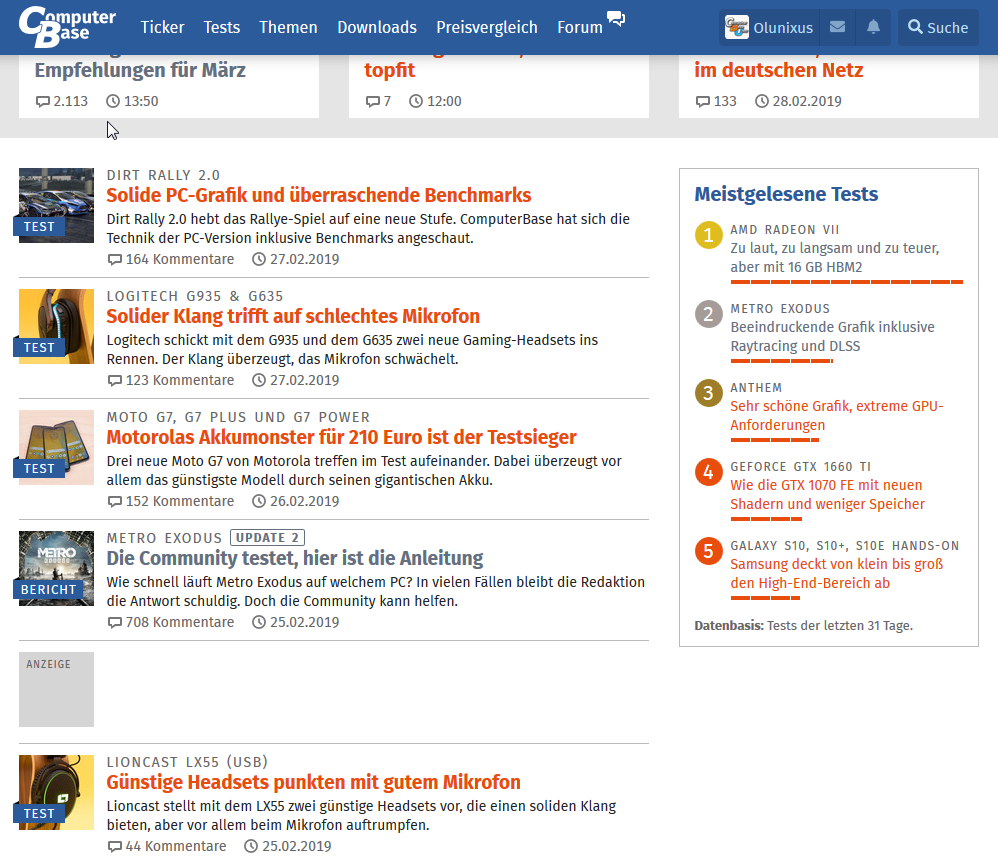This screenshot has height=859, width=998.
Task: Click comment icon beside 123 Kommentare
Action: (x=115, y=381)
